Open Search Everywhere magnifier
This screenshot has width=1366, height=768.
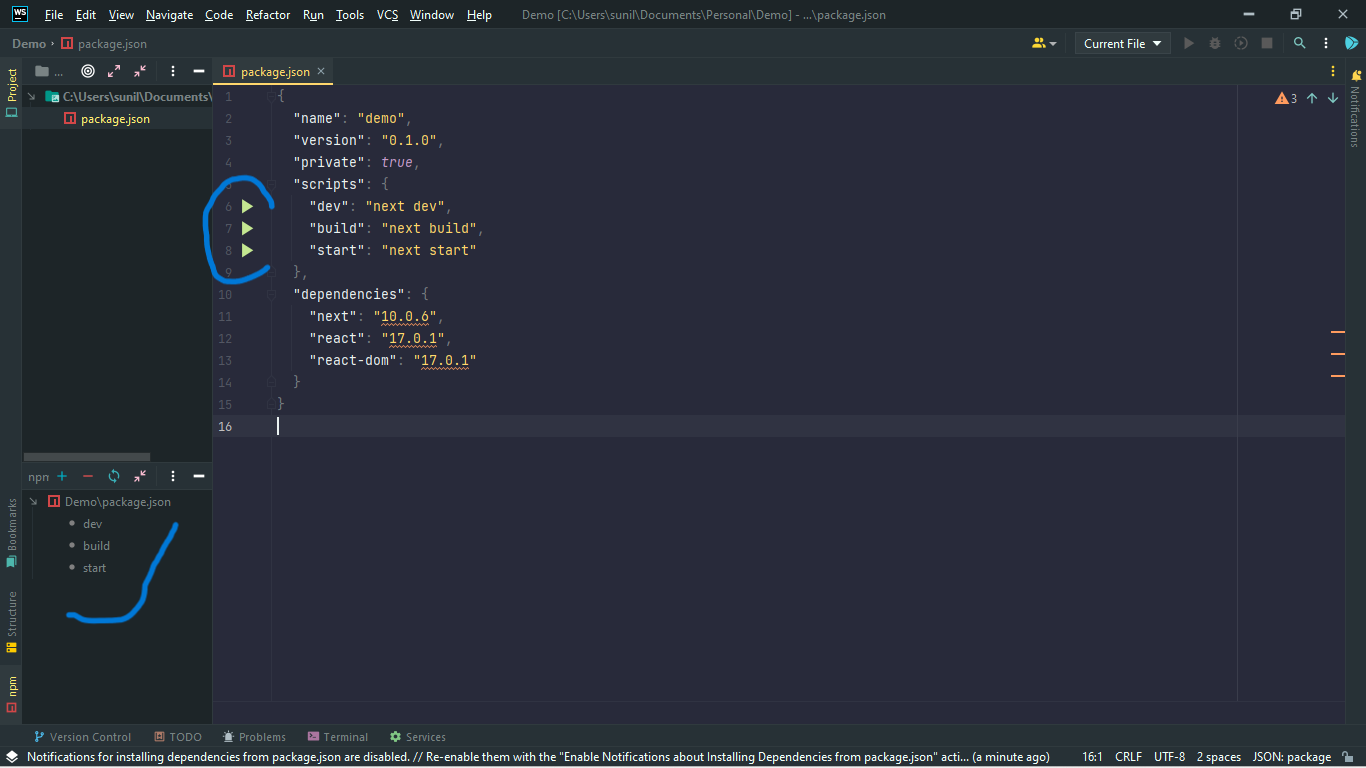coord(1300,43)
